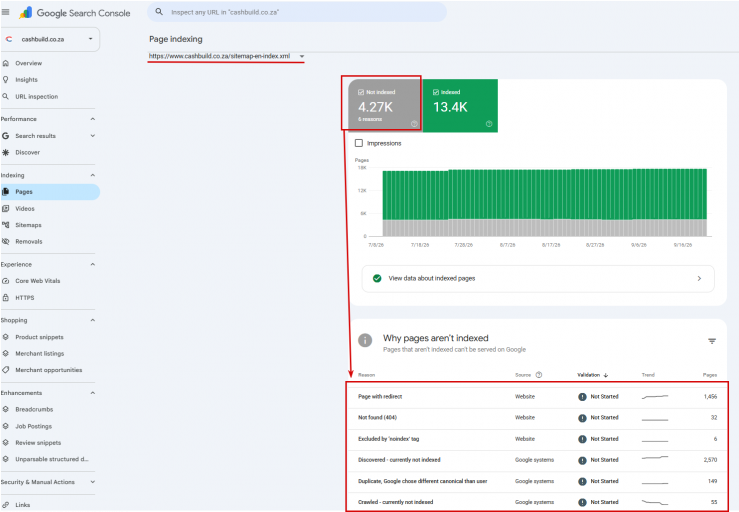
Task: Toggle the Impressions checkbox
Action: pyautogui.click(x=359, y=143)
